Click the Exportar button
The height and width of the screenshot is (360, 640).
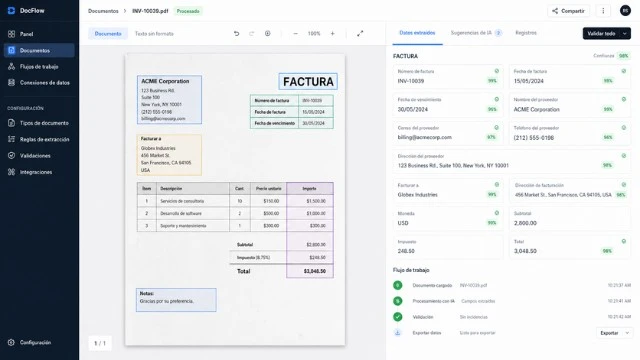tap(609, 333)
